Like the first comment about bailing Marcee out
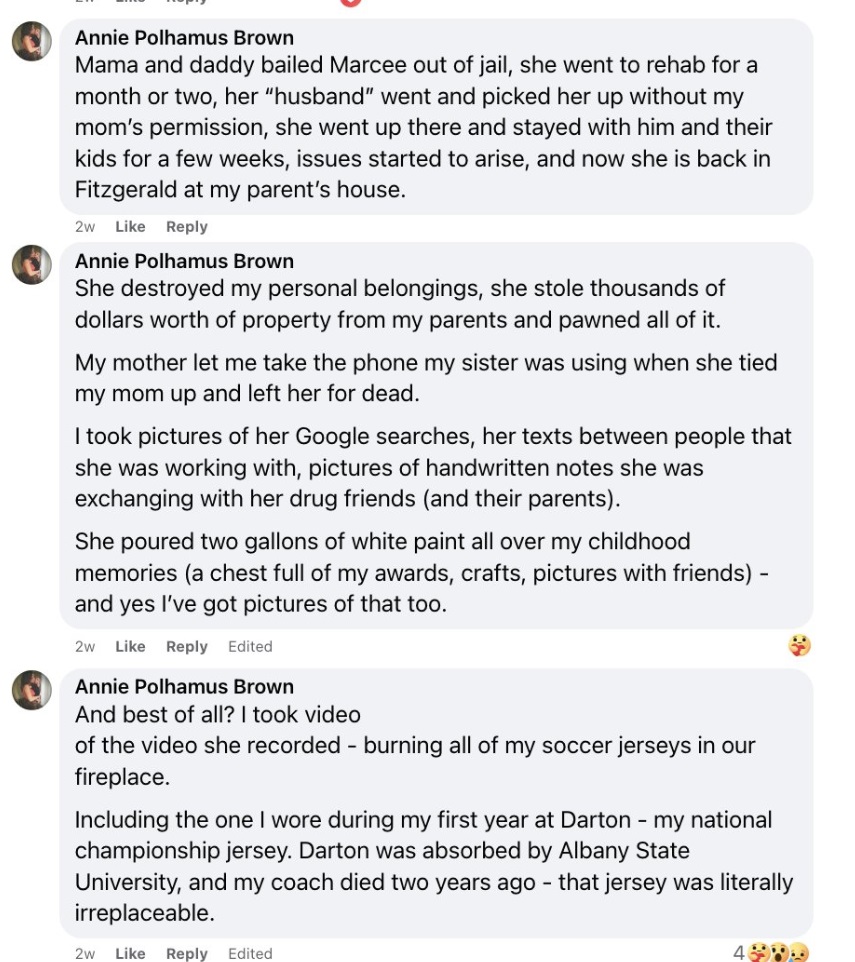 (129, 226)
